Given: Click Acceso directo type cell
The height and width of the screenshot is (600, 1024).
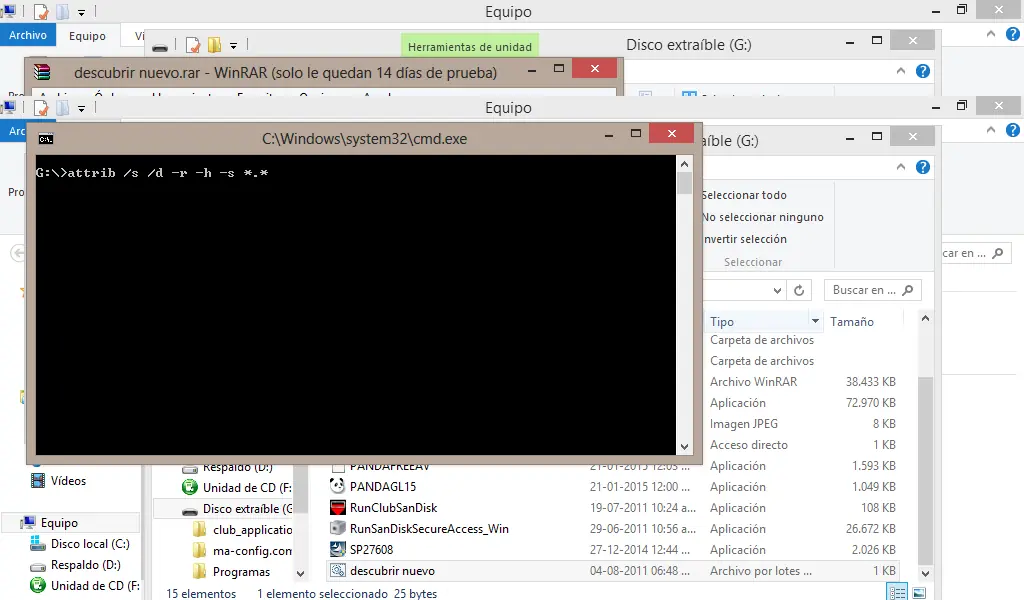Looking at the screenshot, I should point(748,445).
